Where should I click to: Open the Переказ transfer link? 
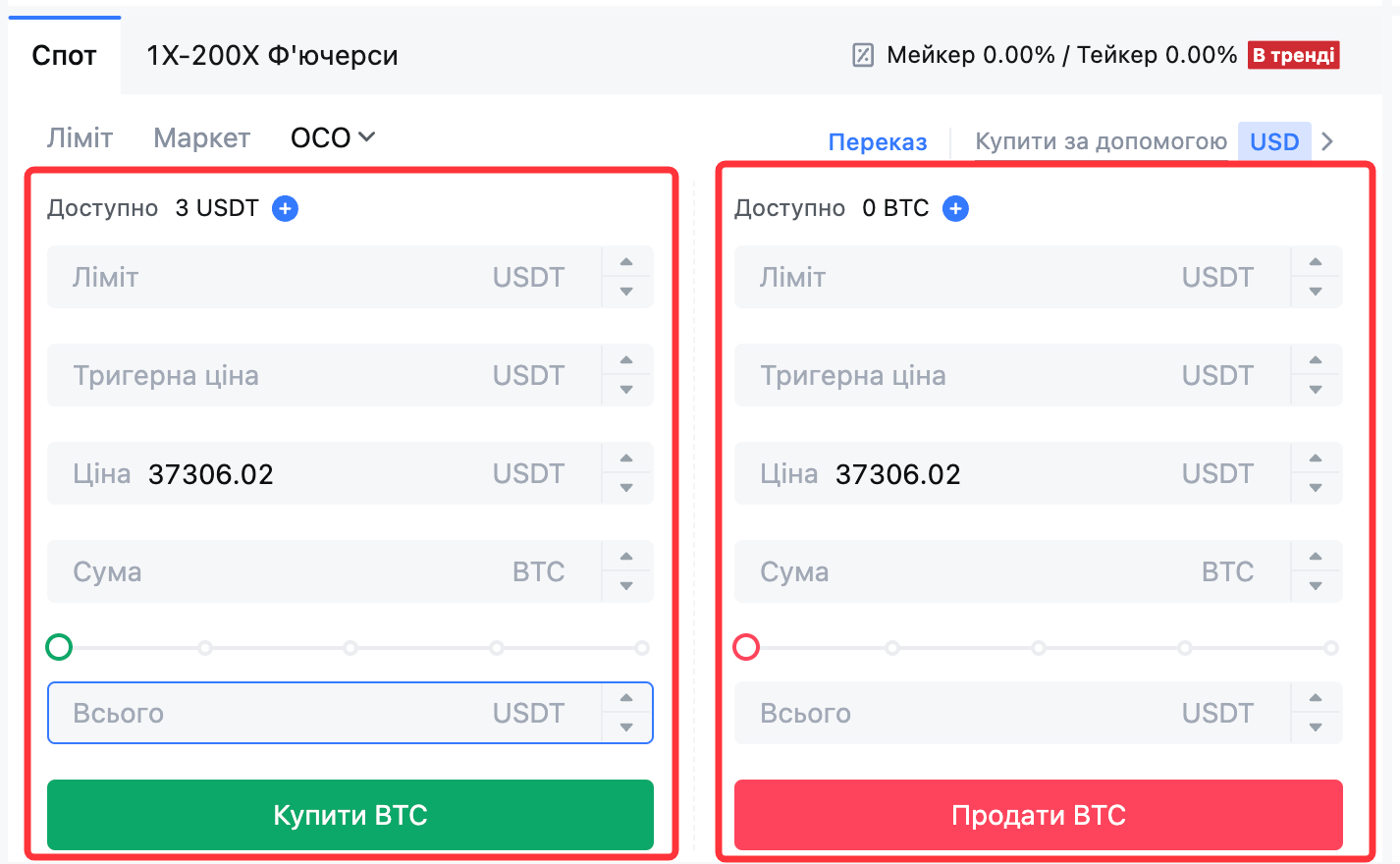click(x=877, y=141)
